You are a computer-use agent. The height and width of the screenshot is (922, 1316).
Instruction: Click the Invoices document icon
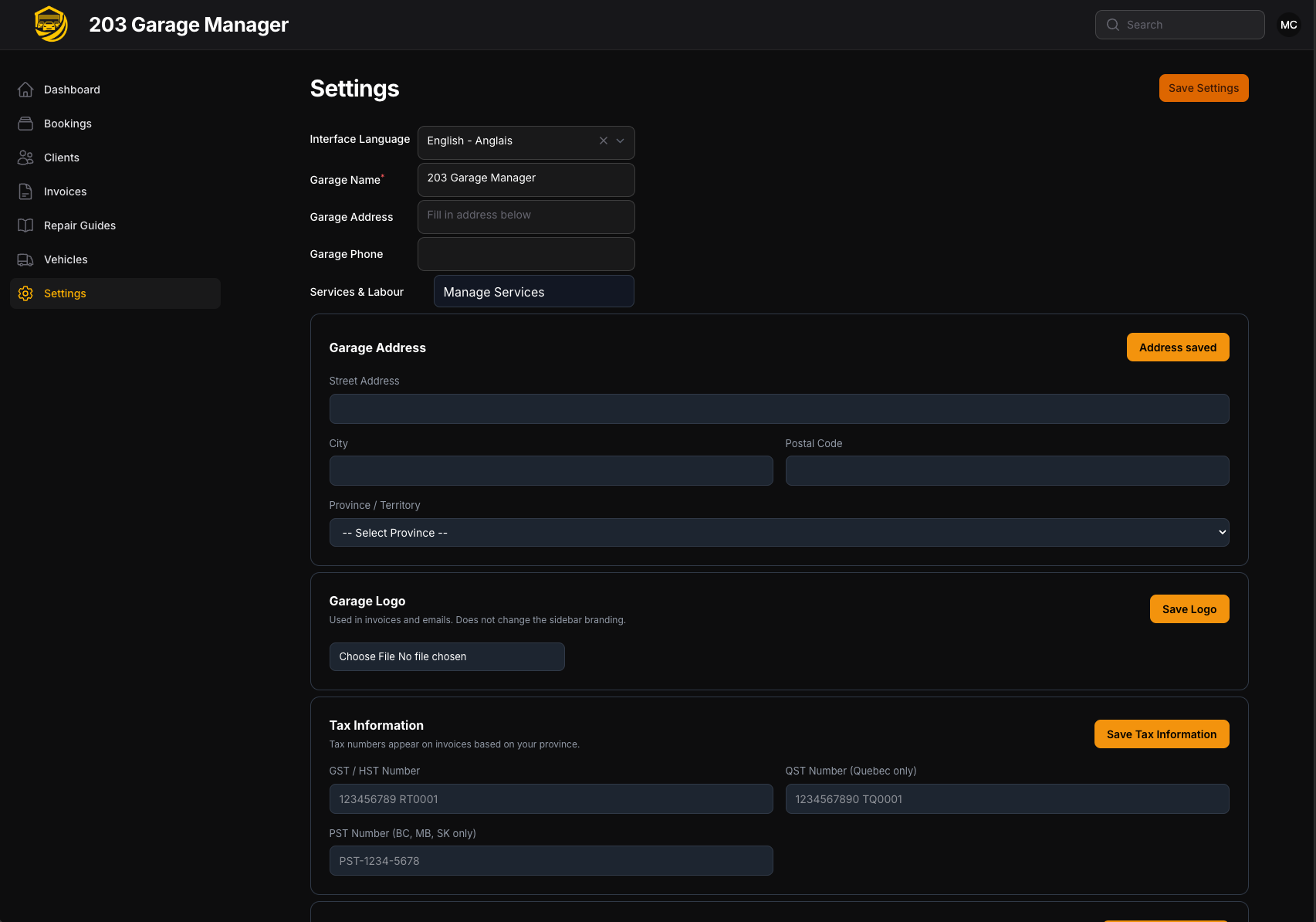[x=25, y=192]
